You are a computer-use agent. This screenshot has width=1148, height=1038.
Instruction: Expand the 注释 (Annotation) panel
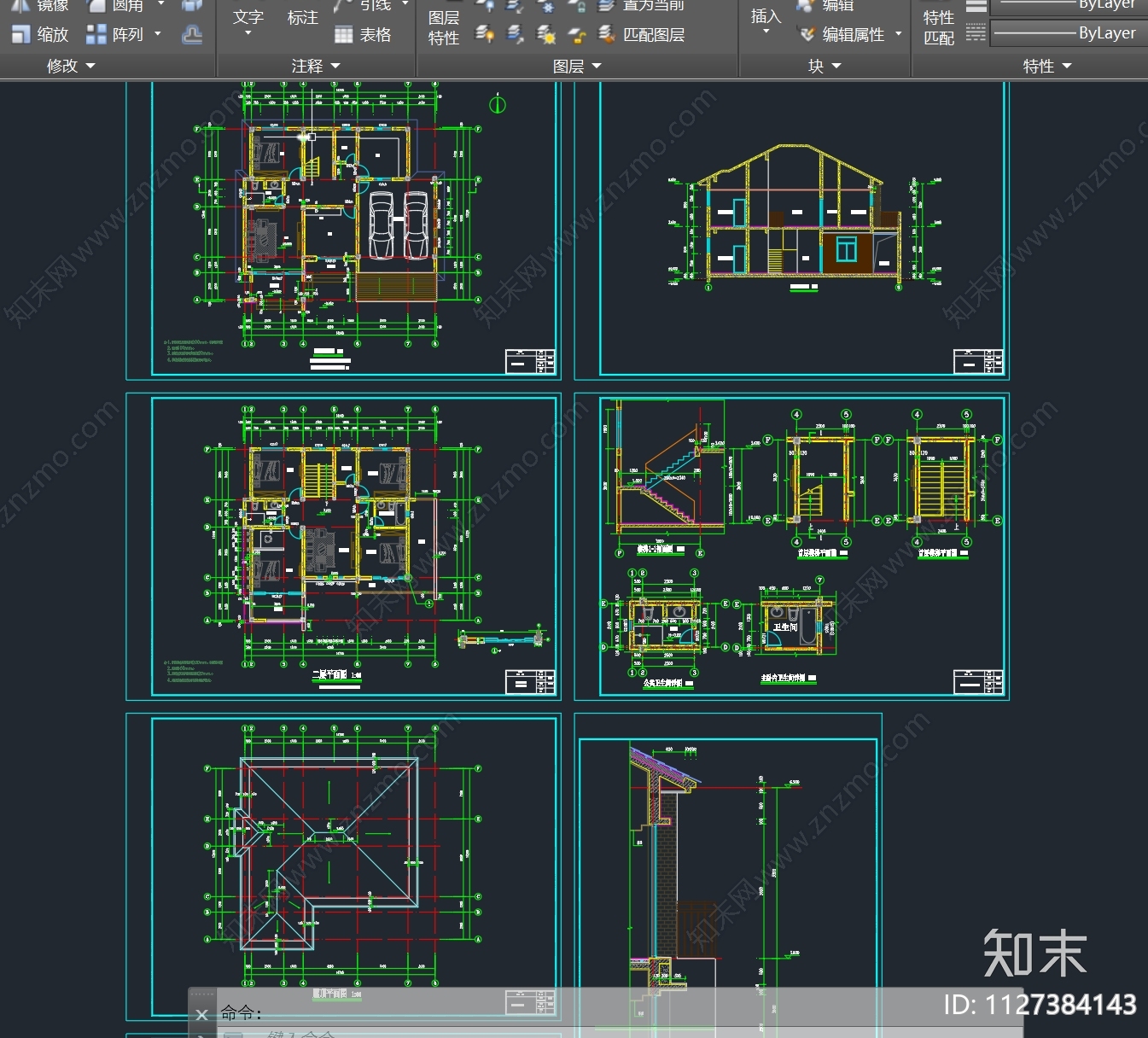tap(316, 66)
